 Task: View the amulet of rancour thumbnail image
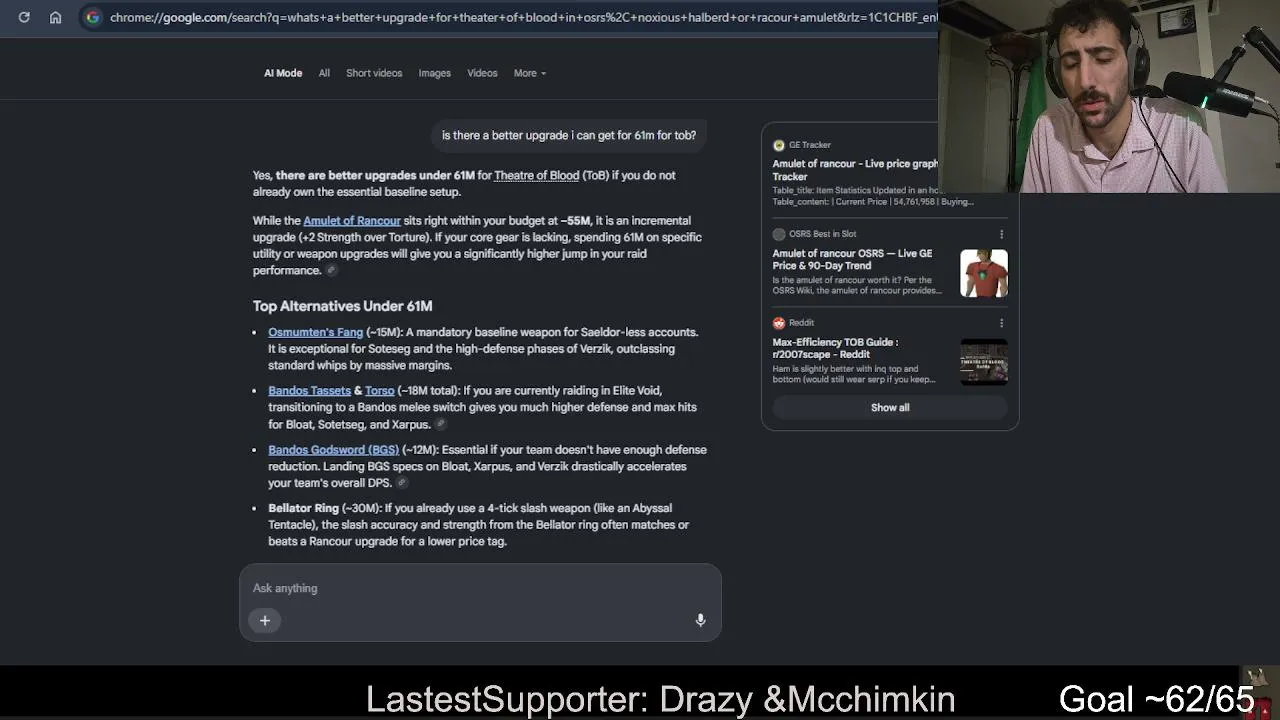pyautogui.click(x=984, y=273)
